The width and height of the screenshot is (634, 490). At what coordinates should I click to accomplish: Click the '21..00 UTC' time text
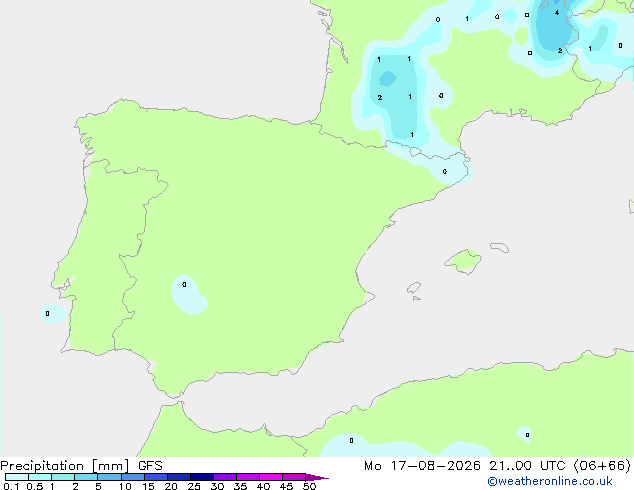527,466
